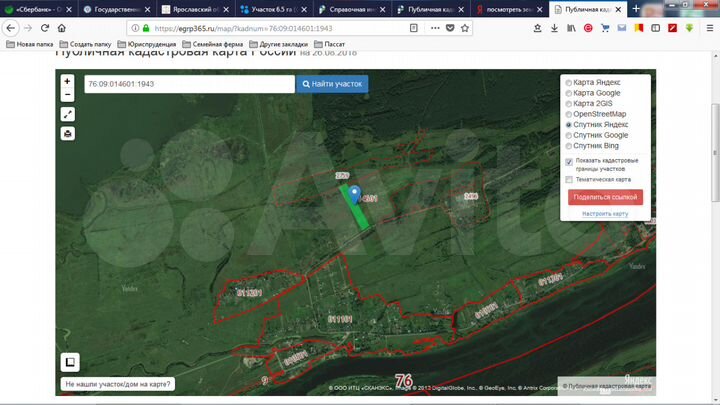Click the cadastral number search field
The image size is (720, 405).
188,84
